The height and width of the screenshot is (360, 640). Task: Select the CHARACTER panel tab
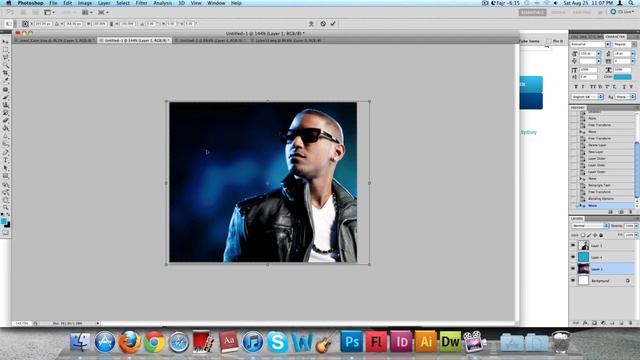615,37
